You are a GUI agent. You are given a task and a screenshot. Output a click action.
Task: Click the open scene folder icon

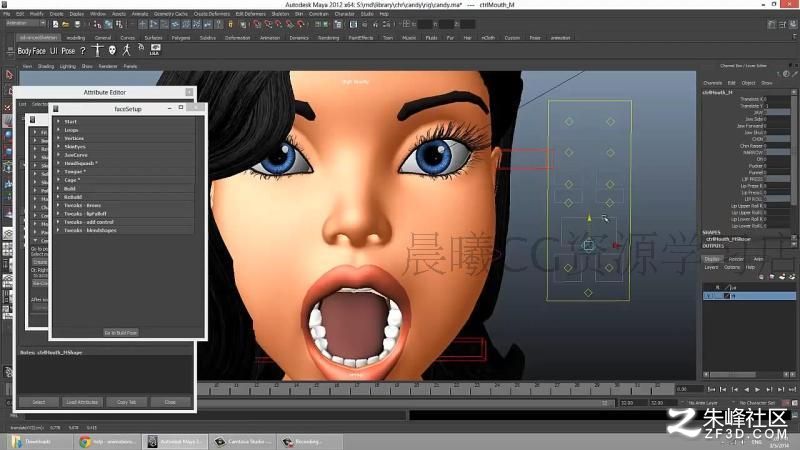(66, 24)
